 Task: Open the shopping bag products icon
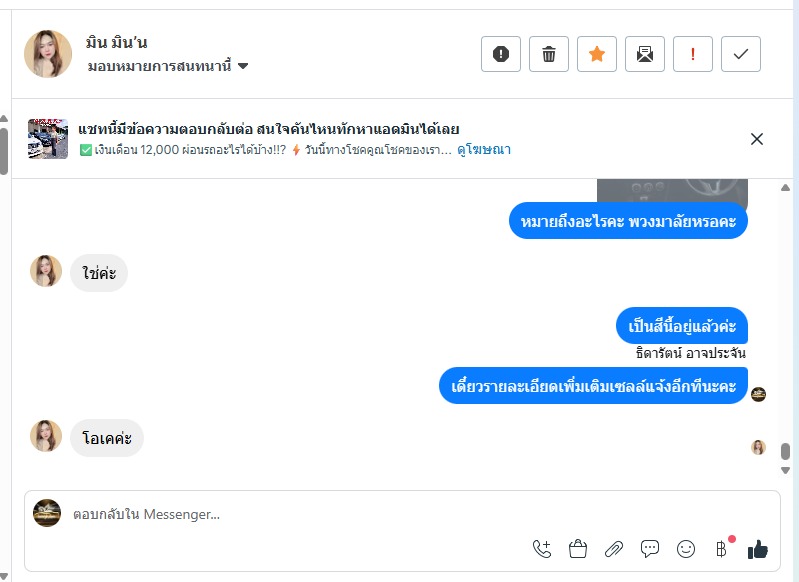[x=577, y=548]
